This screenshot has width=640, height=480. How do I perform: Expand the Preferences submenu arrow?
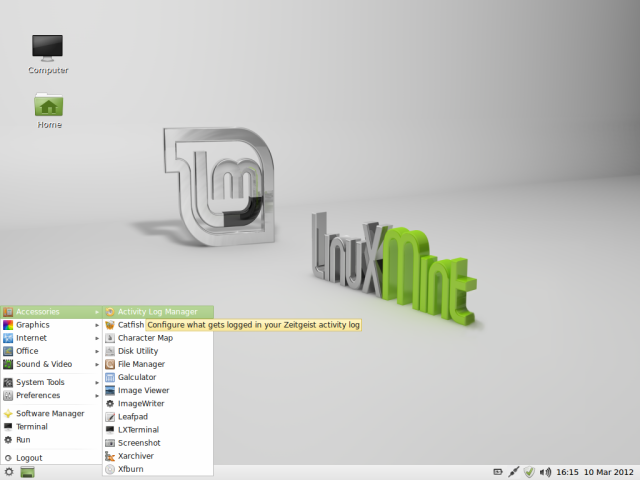pos(97,396)
